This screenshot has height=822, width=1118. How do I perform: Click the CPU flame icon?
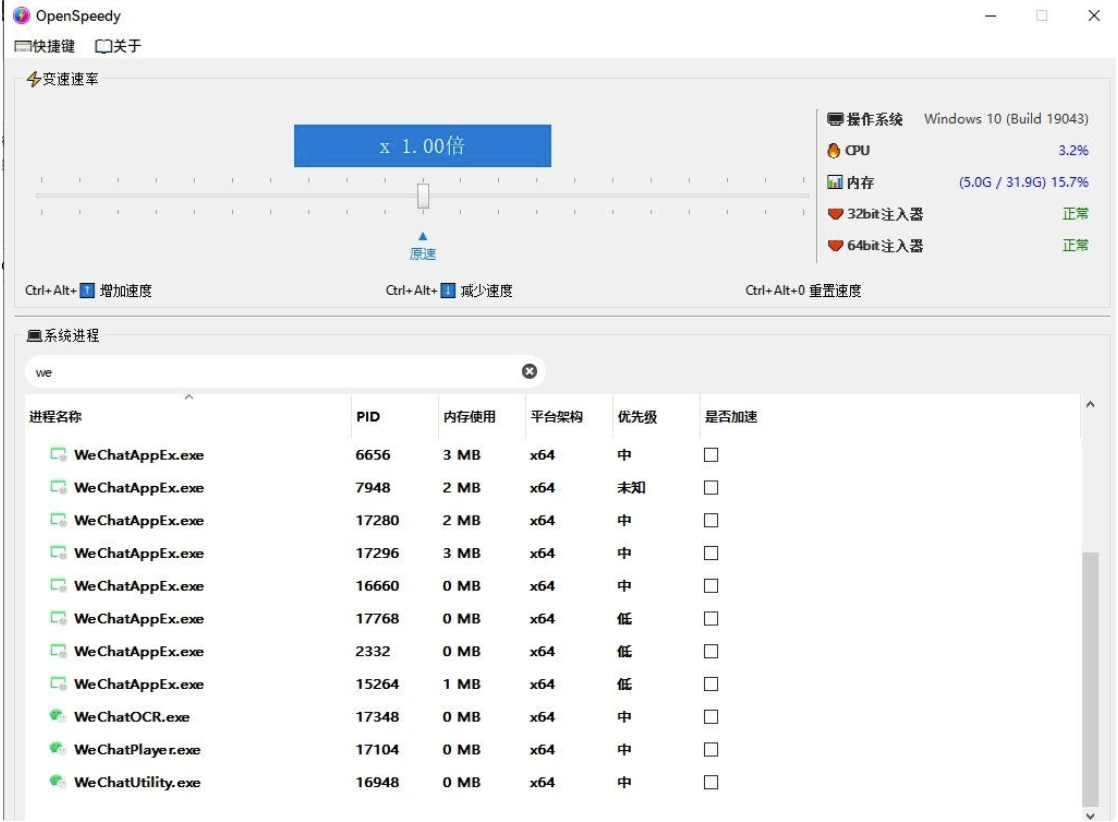click(834, 150)
